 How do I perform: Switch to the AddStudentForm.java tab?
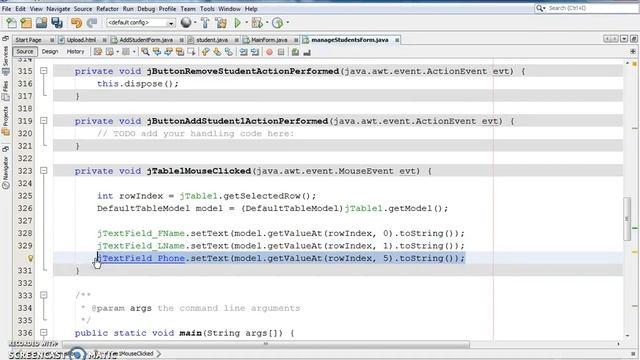pyautogui.click(x=146, y=40)
